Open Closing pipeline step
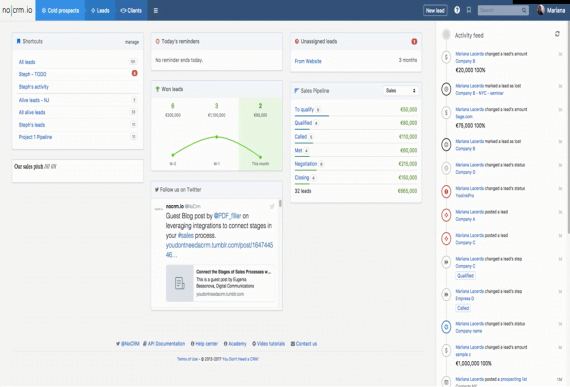Viewport: 570px width, 387px height. [302, 177]
